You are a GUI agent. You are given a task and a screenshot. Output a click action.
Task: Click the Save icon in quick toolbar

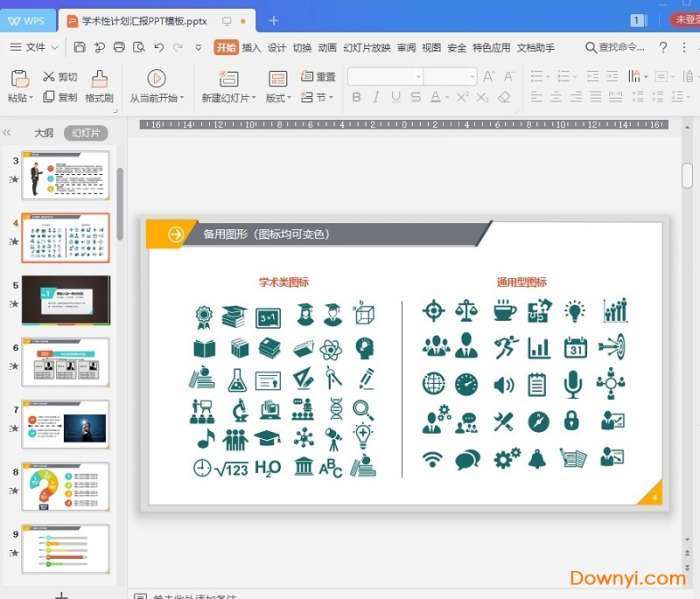[79, 47]
